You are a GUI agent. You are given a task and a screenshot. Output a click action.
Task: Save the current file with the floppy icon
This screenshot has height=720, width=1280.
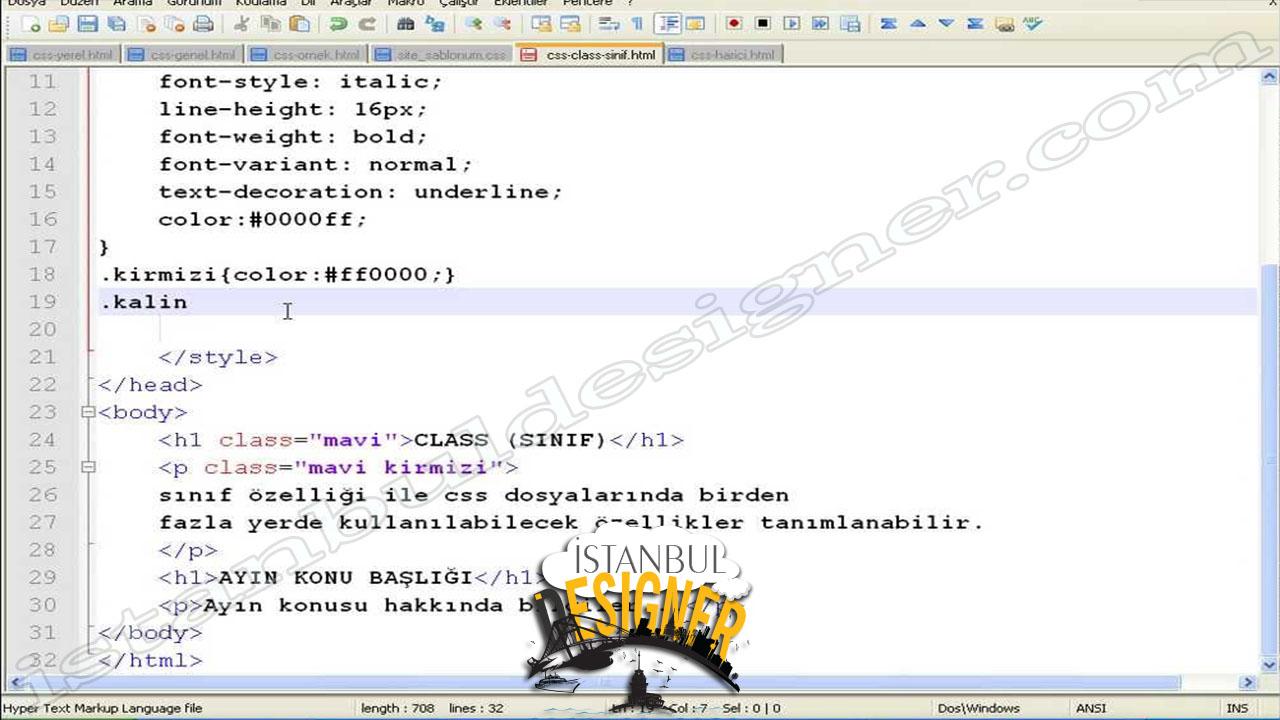[88, 23]
